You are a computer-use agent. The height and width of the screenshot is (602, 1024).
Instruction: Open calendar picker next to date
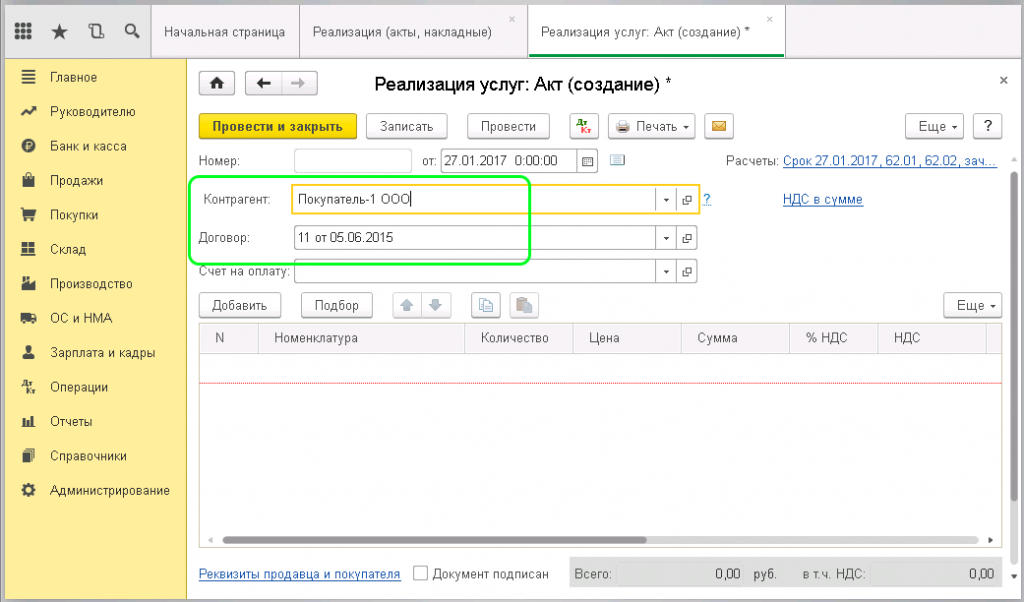point(587,161)
